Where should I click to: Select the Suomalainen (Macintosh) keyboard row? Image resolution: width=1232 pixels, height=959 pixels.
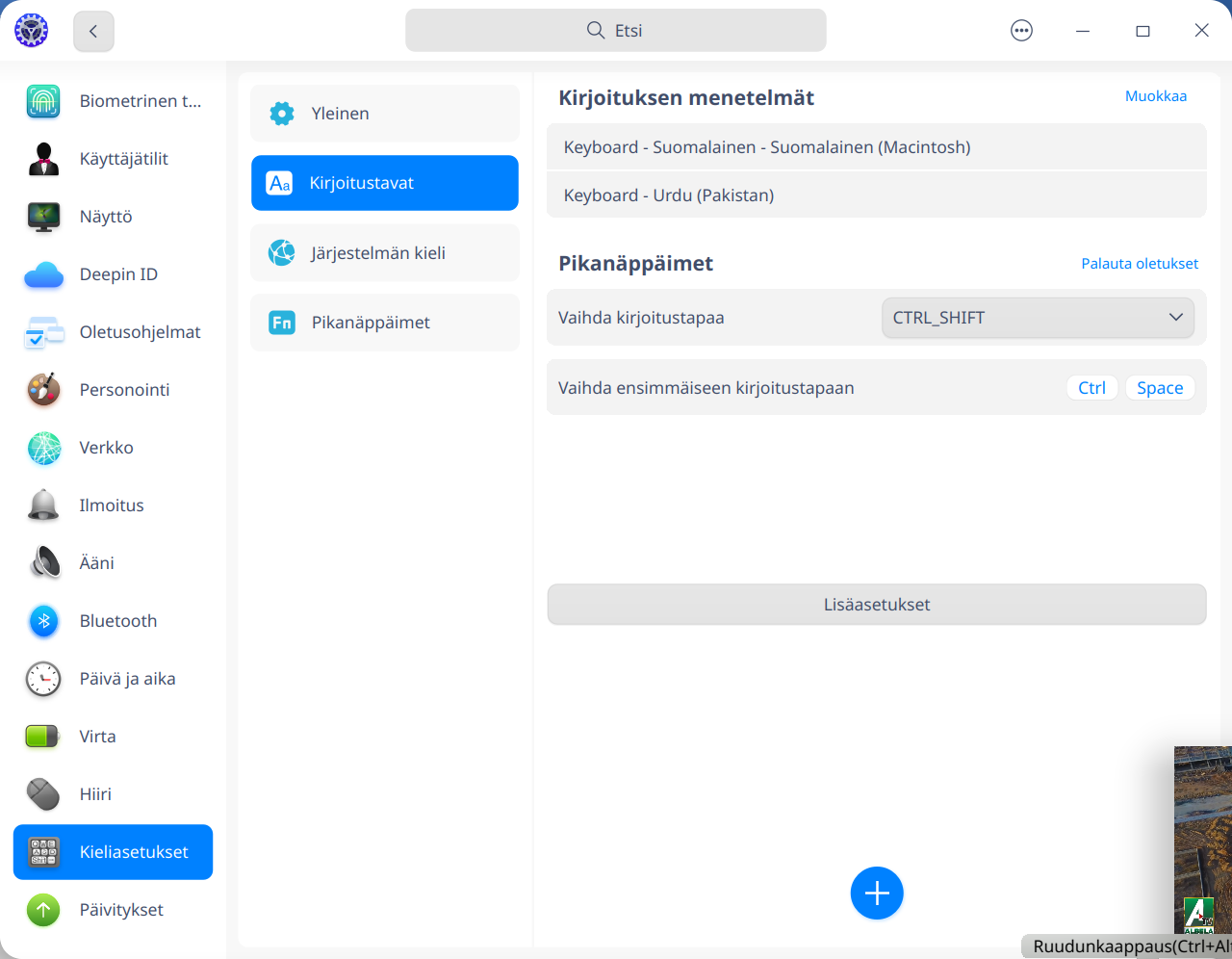[x=877, y=147]
